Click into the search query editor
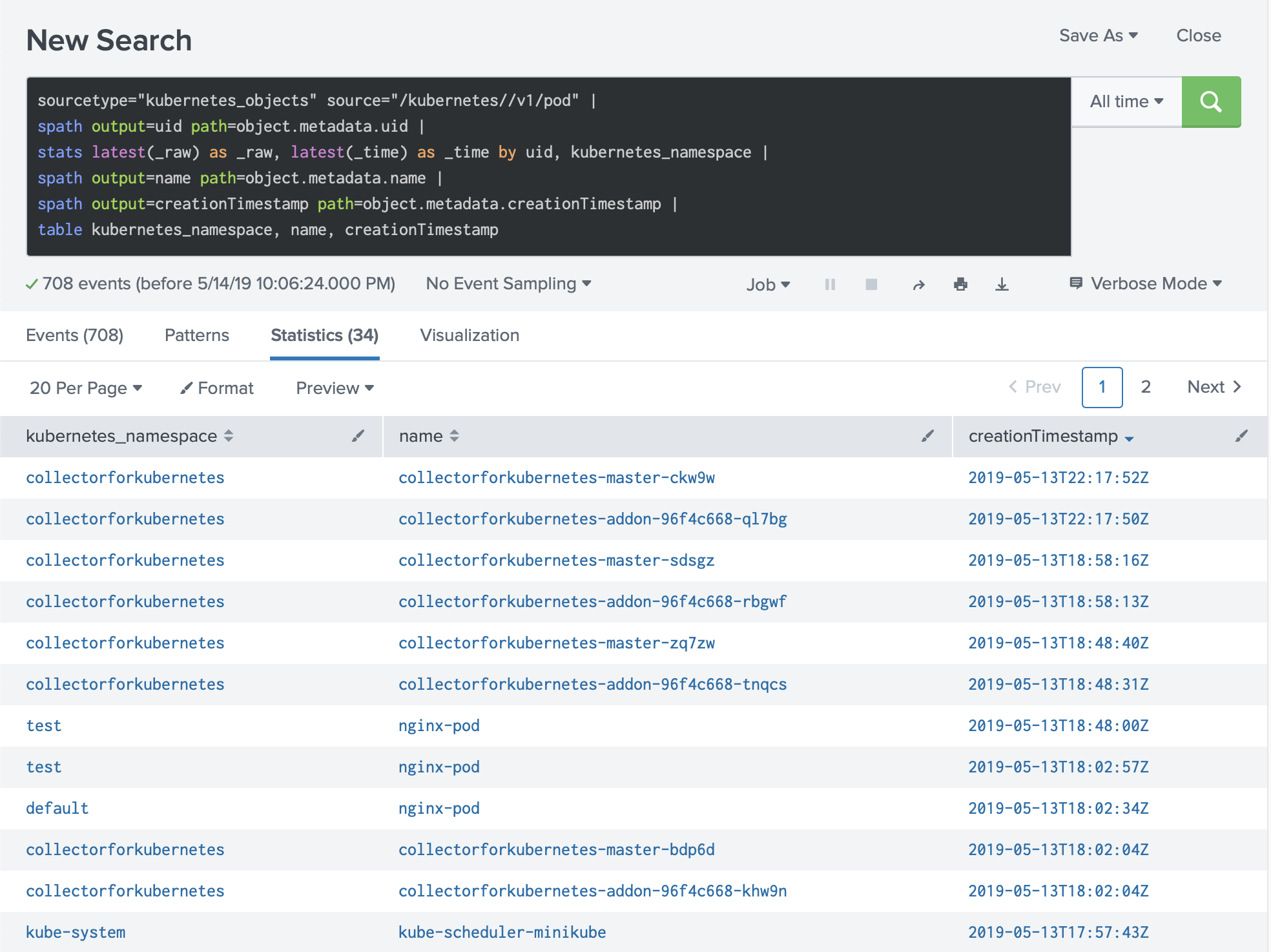The height and width of the screenshot is (952, 1271). point(549,166)
